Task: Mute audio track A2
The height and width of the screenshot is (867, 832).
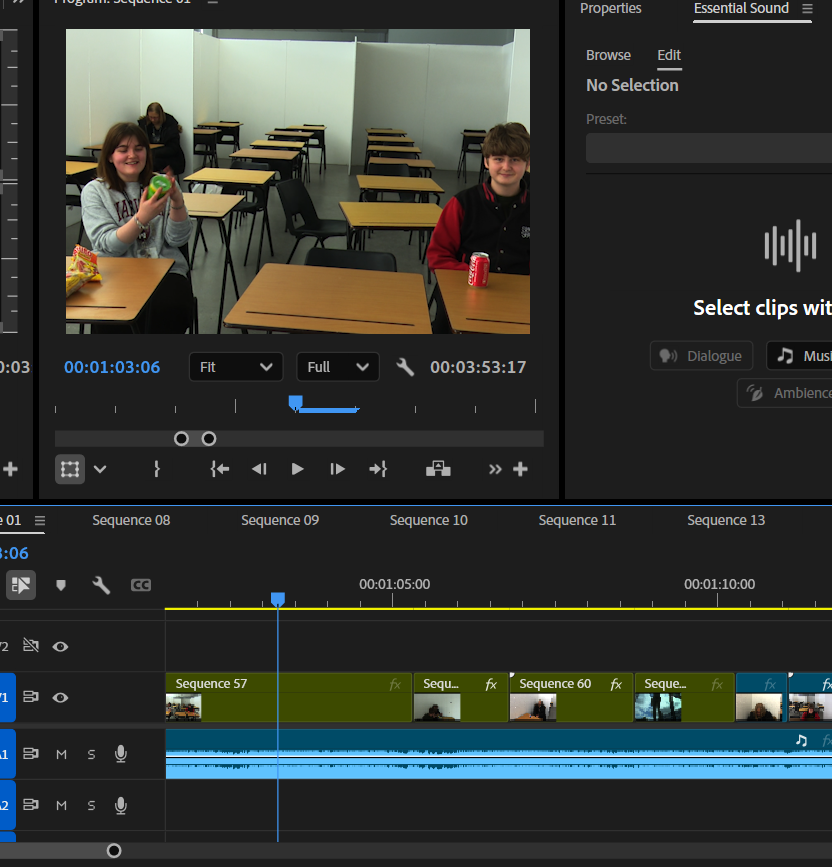Action: [61, 806]
